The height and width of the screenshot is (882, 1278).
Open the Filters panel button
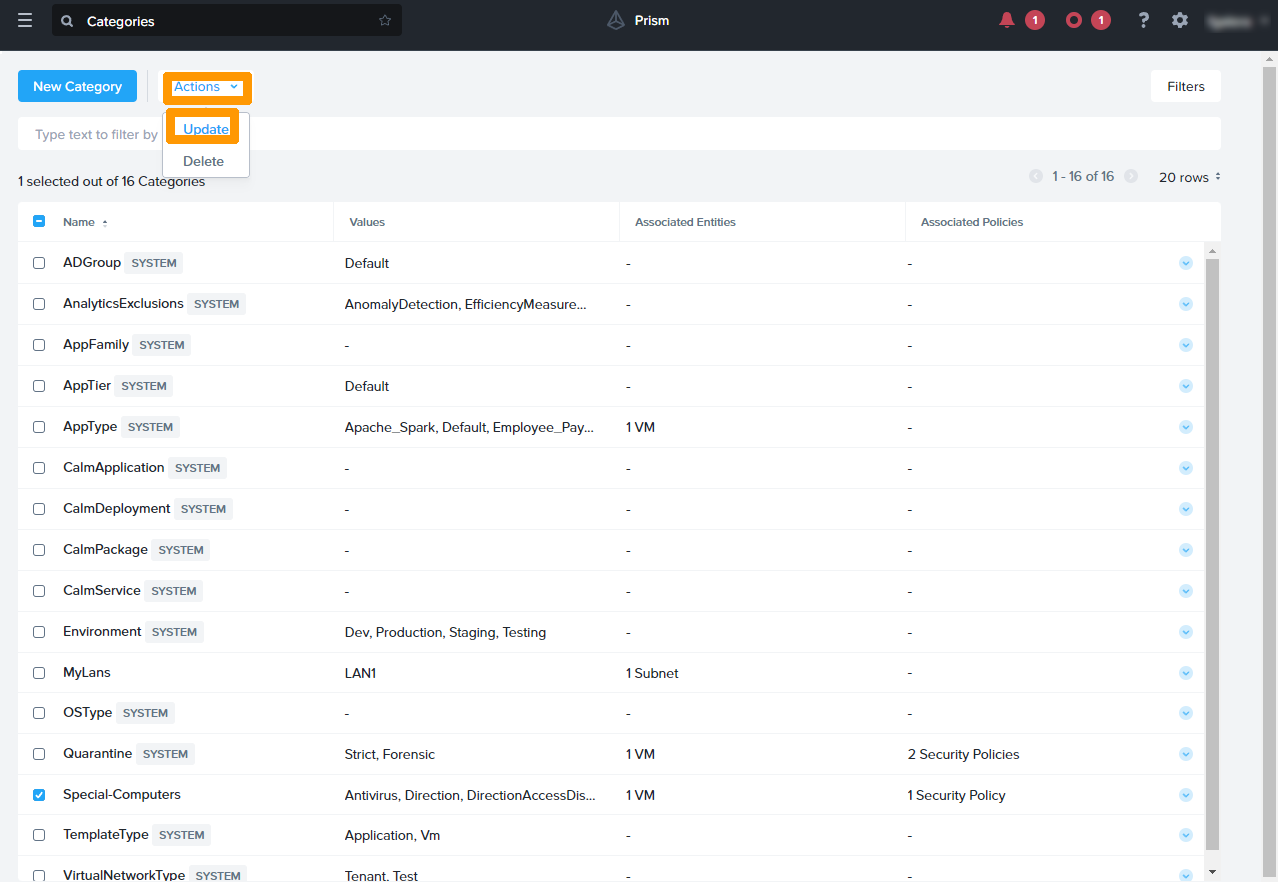tap(1185, 87)
